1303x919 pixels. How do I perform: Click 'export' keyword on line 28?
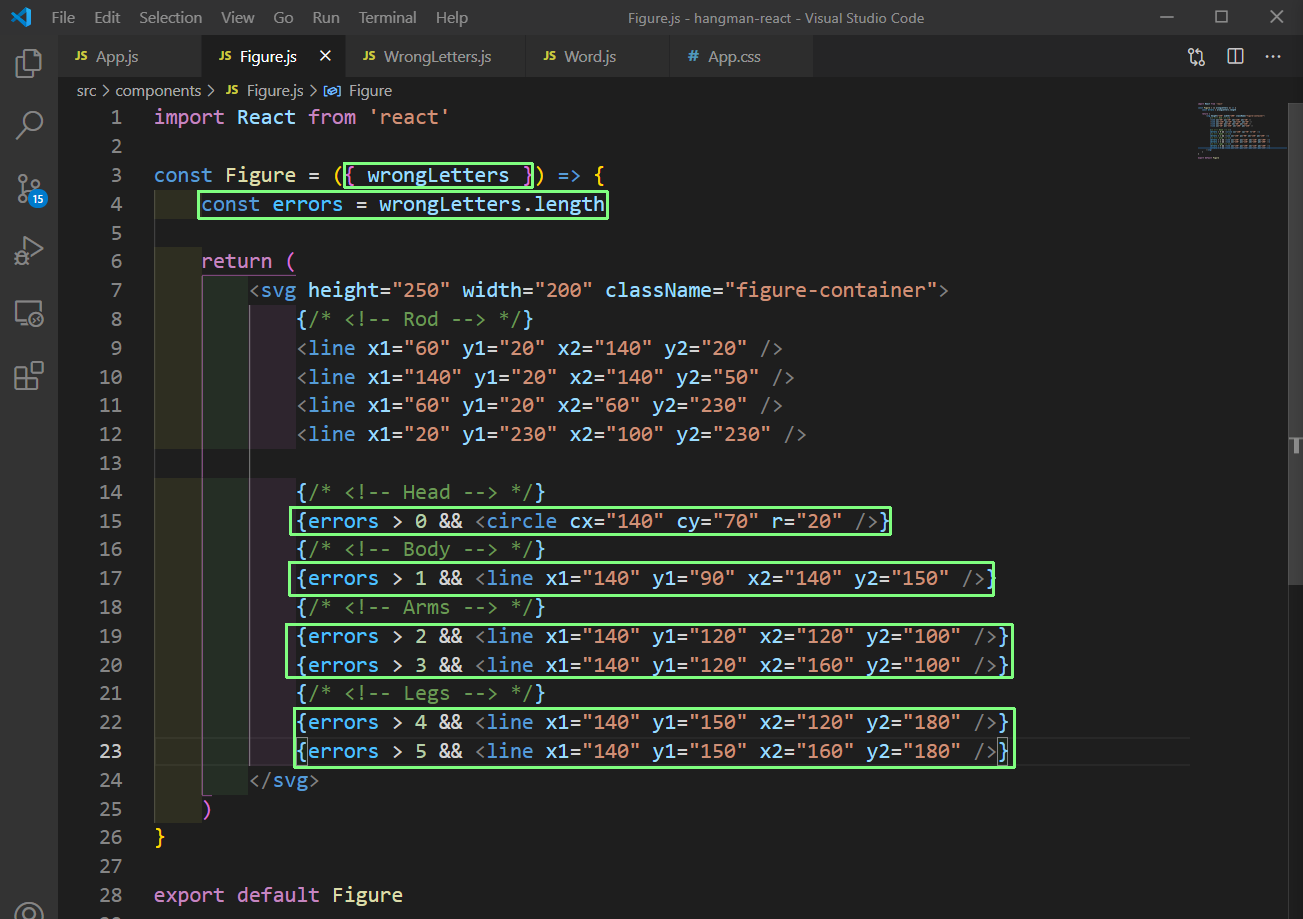click(189, 895)
